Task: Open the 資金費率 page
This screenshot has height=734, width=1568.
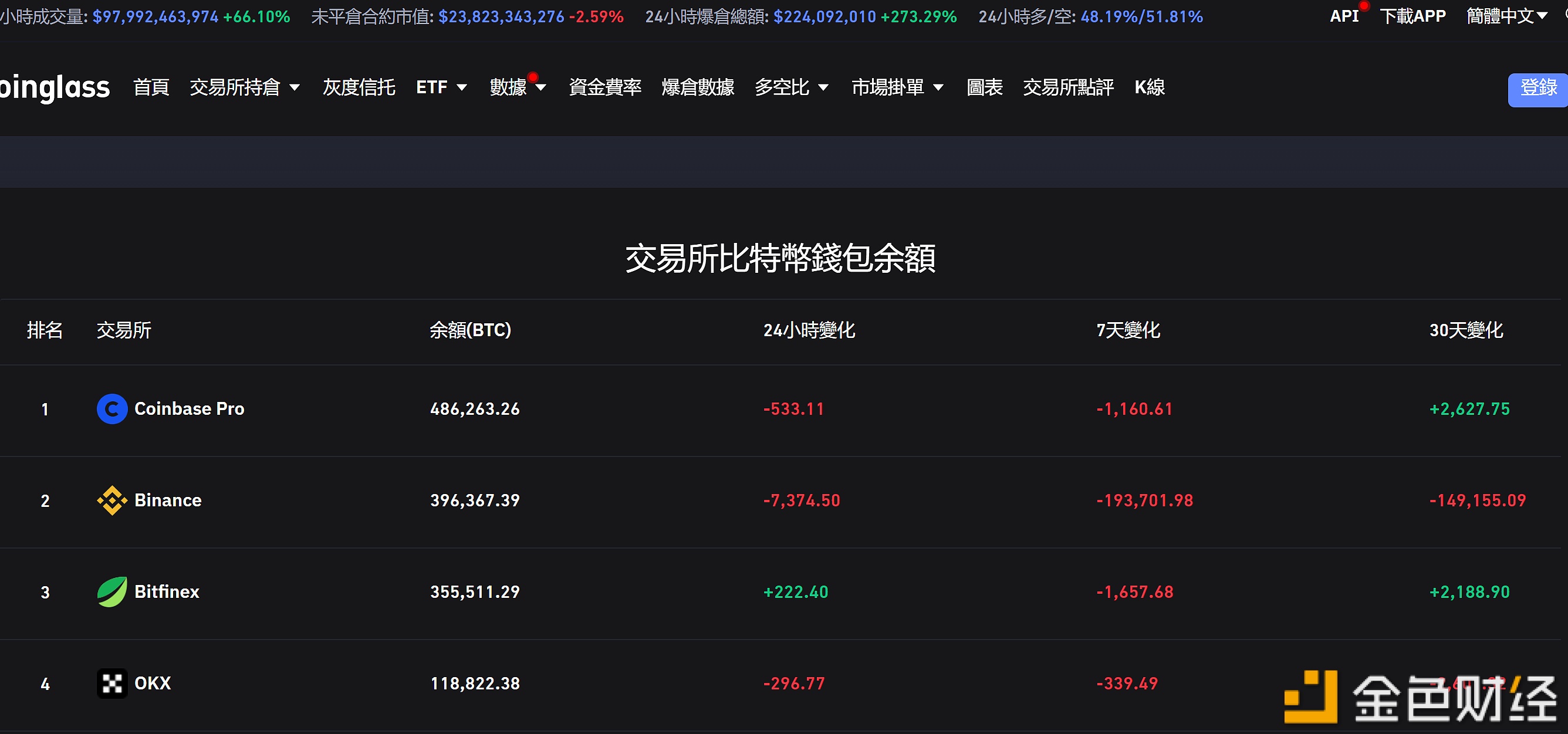Action: point(604,87)
